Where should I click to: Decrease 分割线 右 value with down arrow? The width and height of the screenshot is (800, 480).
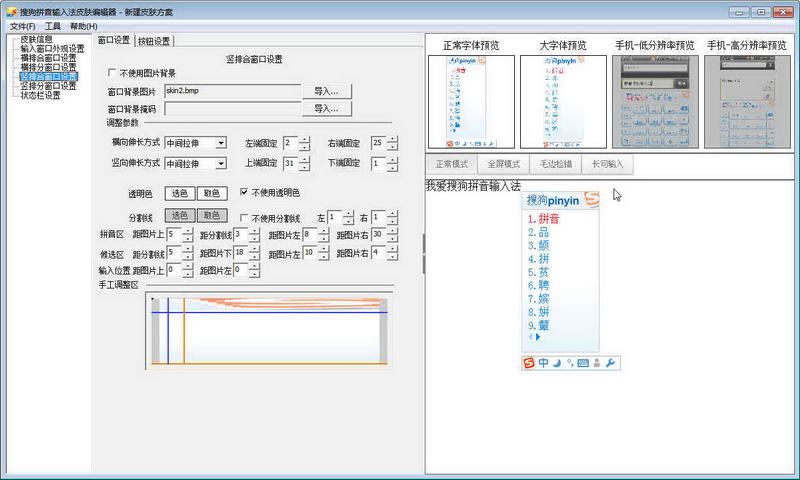tap(392, 221)
